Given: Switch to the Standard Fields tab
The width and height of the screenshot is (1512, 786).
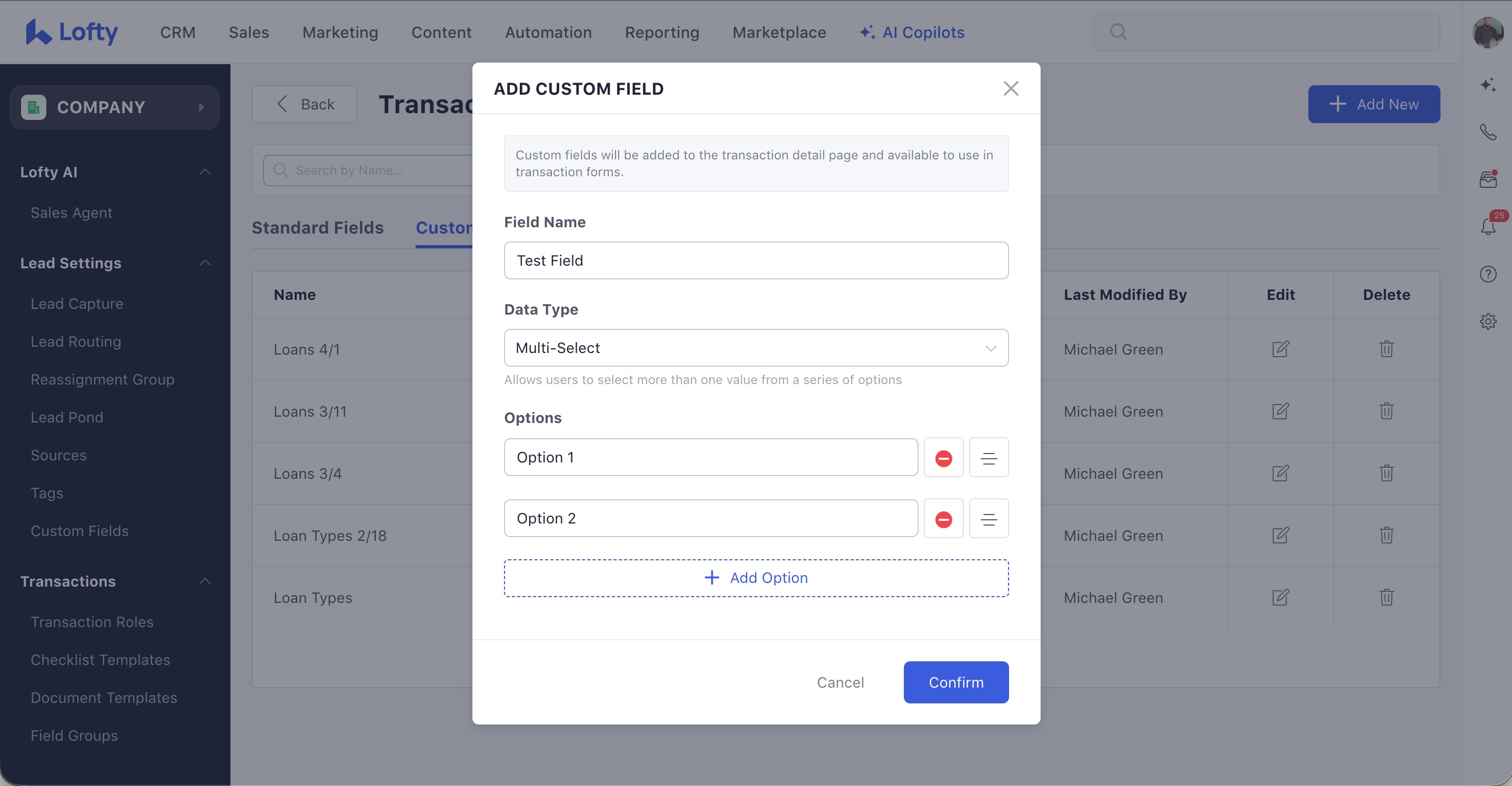Looking at the screenshot, I should point(318,228).
